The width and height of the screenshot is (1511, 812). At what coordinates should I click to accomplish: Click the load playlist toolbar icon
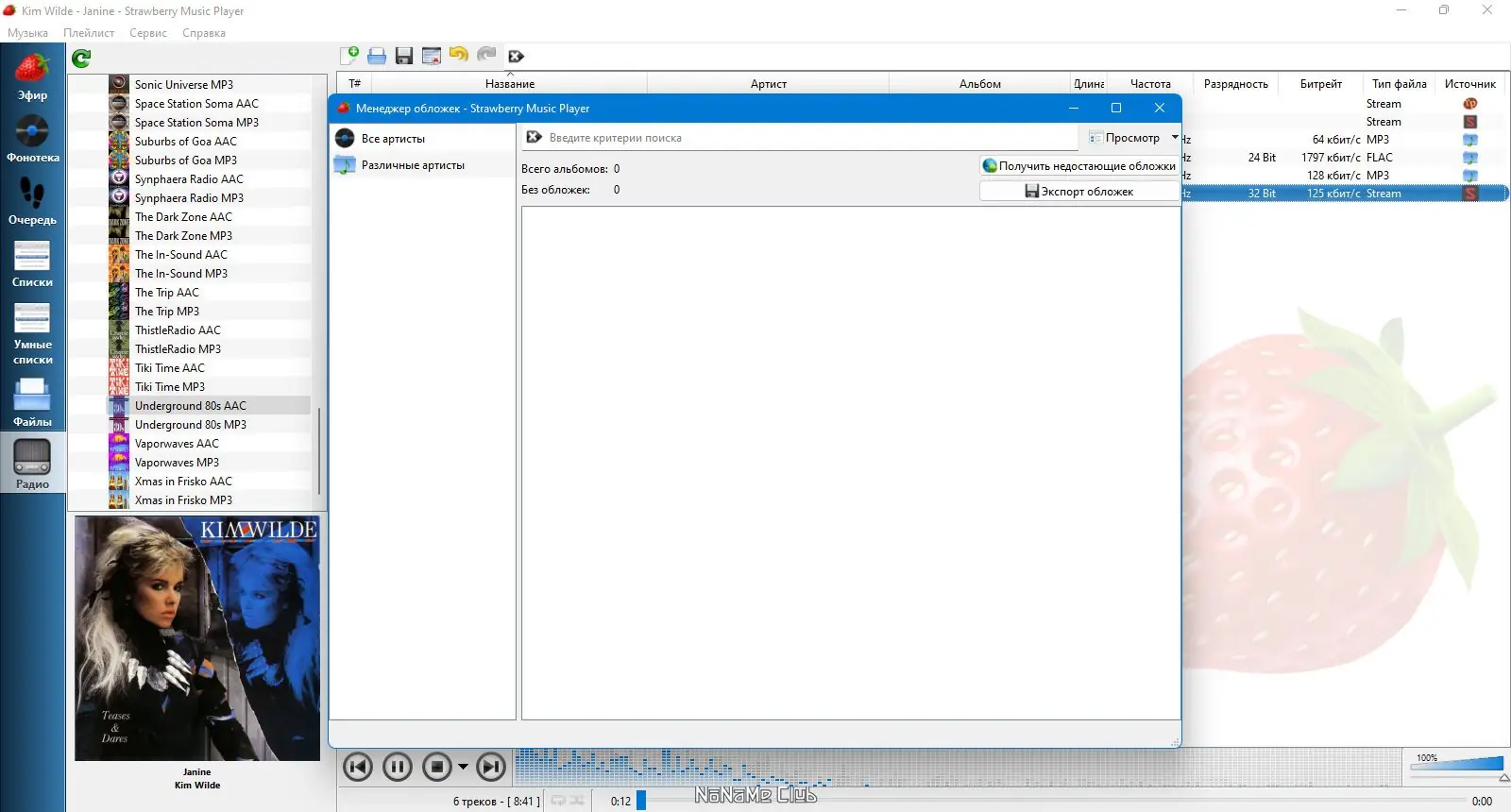click(x=377, y=56)
